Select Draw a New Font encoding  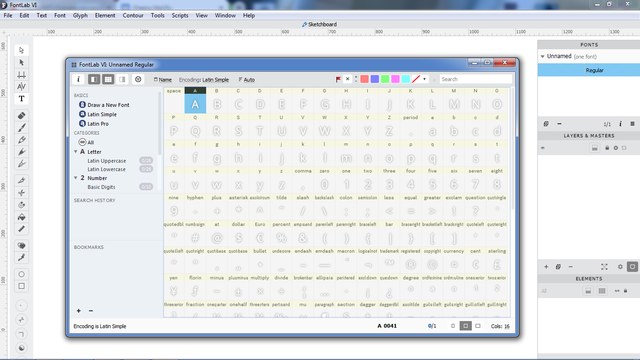point(104,105)
